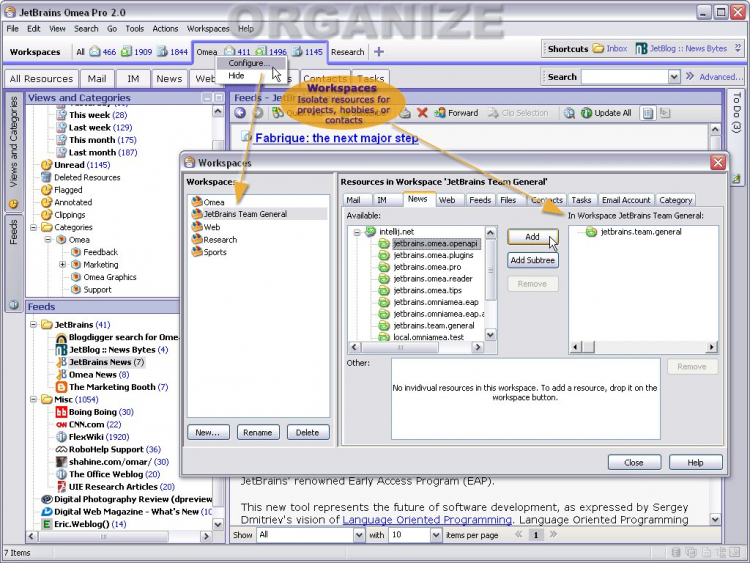Switch to the All Resources tab
Viewport: 750px width, 563px height.
click(41, 78)
